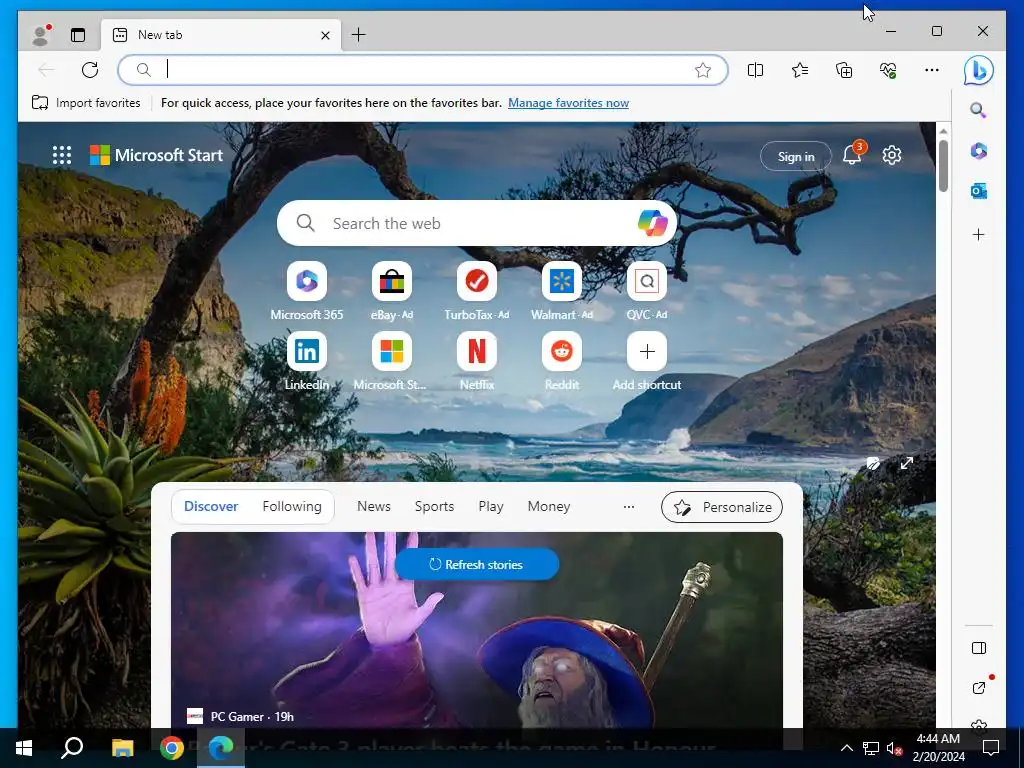Add a new sidebar app with plus
The height and width of the screenshot is (768, 1024).
click(x=978, y=234)
